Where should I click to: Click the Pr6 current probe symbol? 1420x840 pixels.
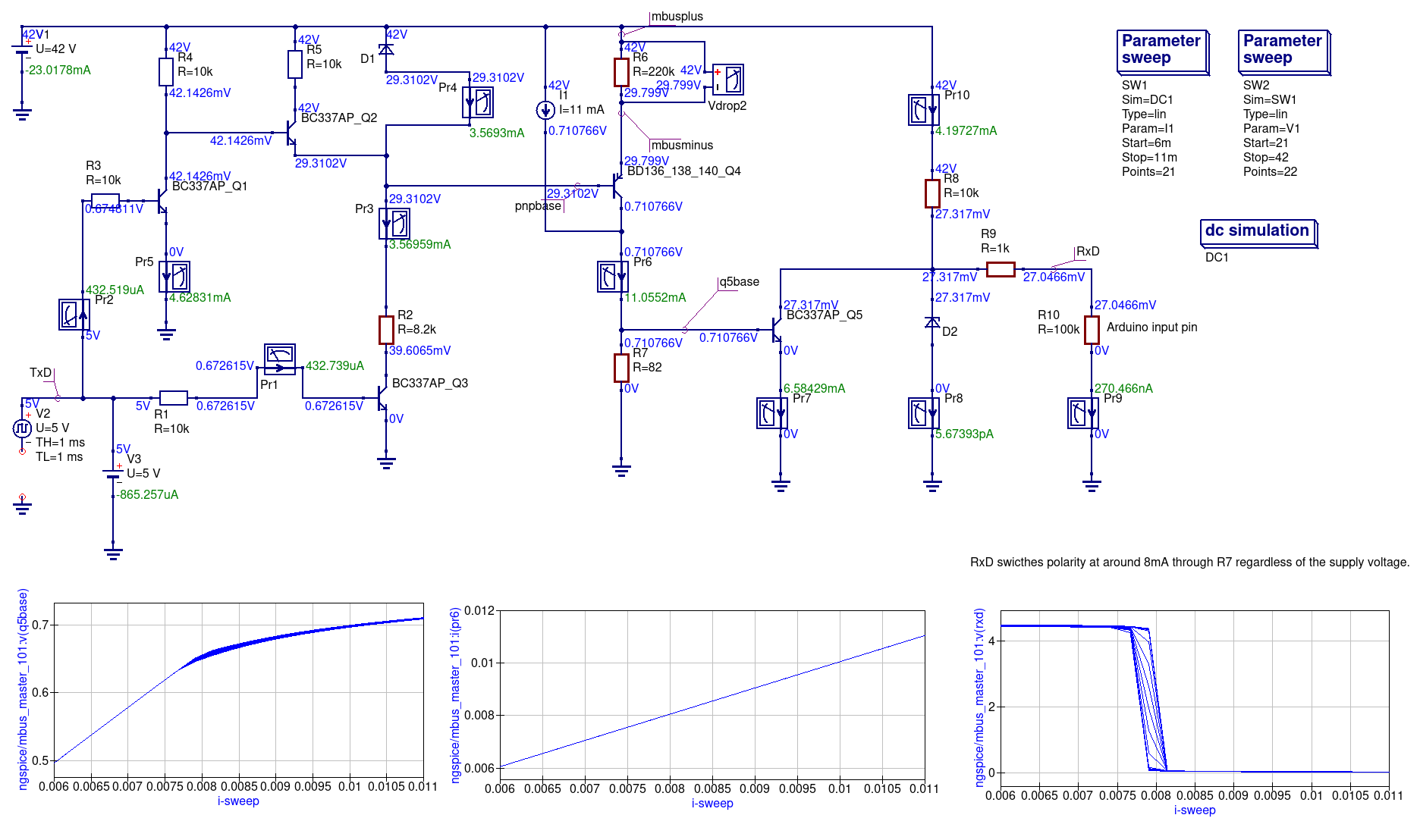(612, 277)
